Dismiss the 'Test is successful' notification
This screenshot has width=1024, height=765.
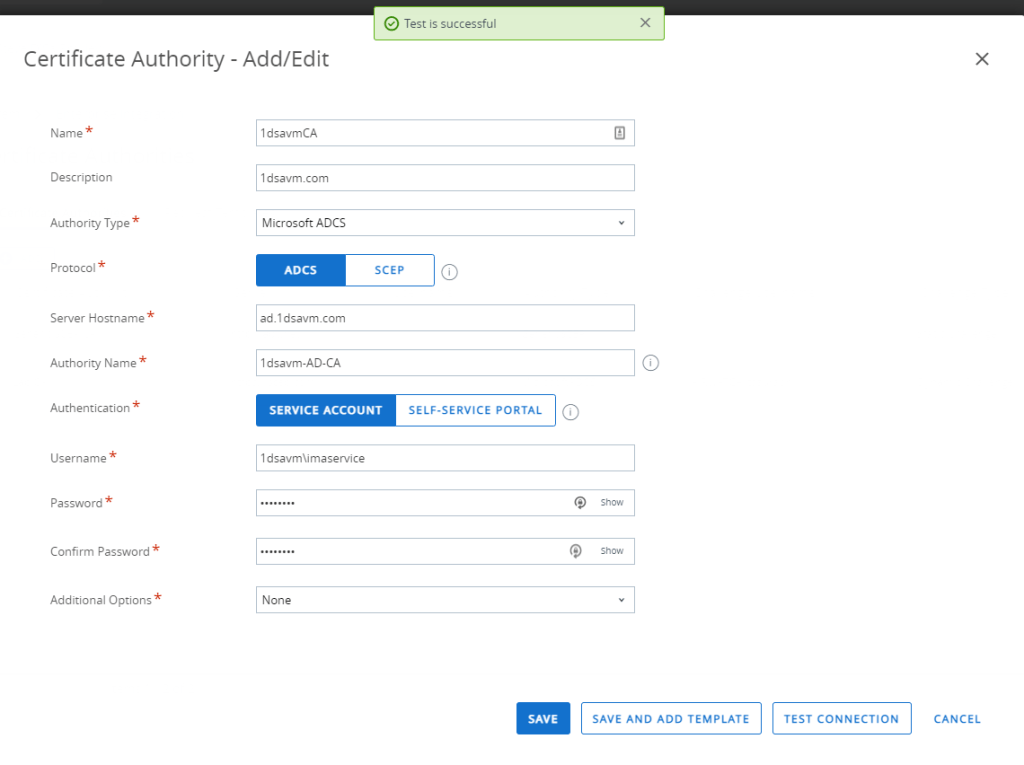(645, 23)
